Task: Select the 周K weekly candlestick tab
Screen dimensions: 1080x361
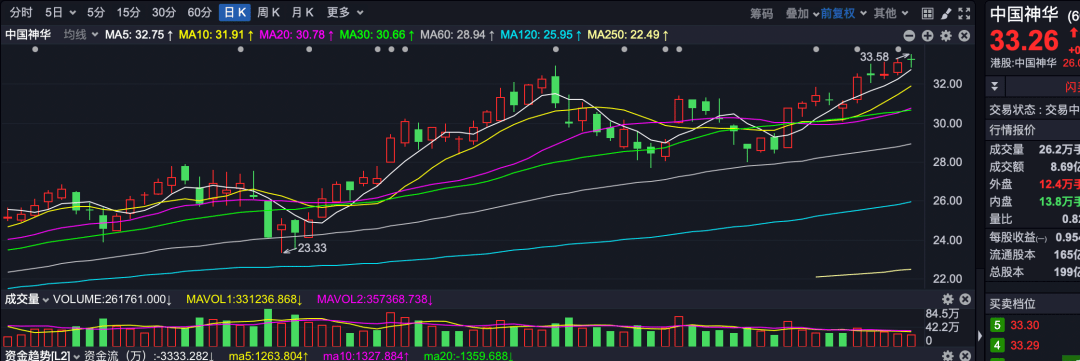Action: tap(269, 12)
